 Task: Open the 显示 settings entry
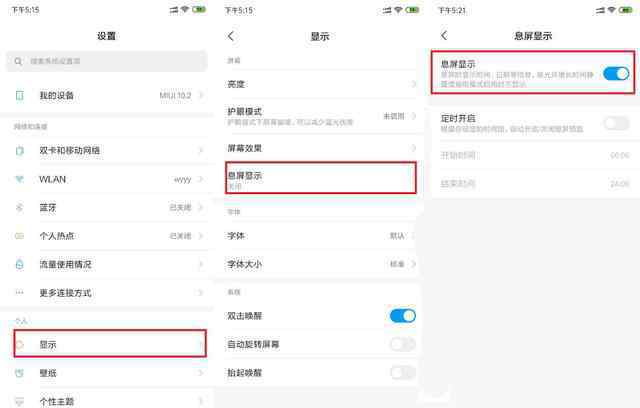(x=110, y=344)
